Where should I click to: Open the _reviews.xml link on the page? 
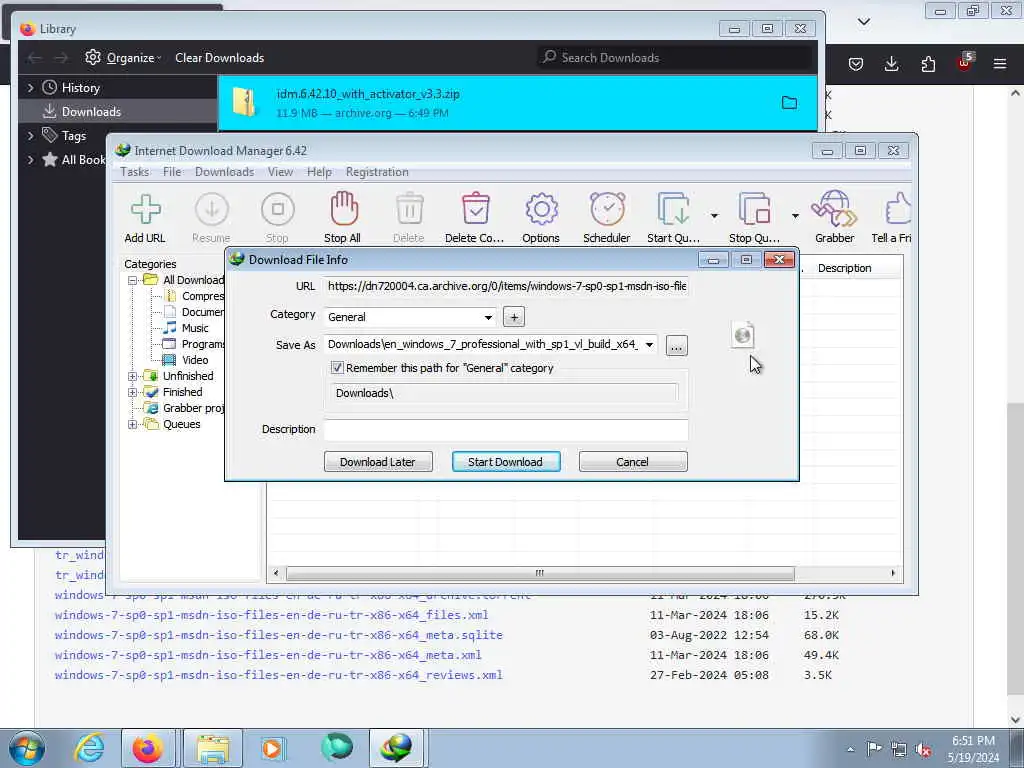click(278, 675)
